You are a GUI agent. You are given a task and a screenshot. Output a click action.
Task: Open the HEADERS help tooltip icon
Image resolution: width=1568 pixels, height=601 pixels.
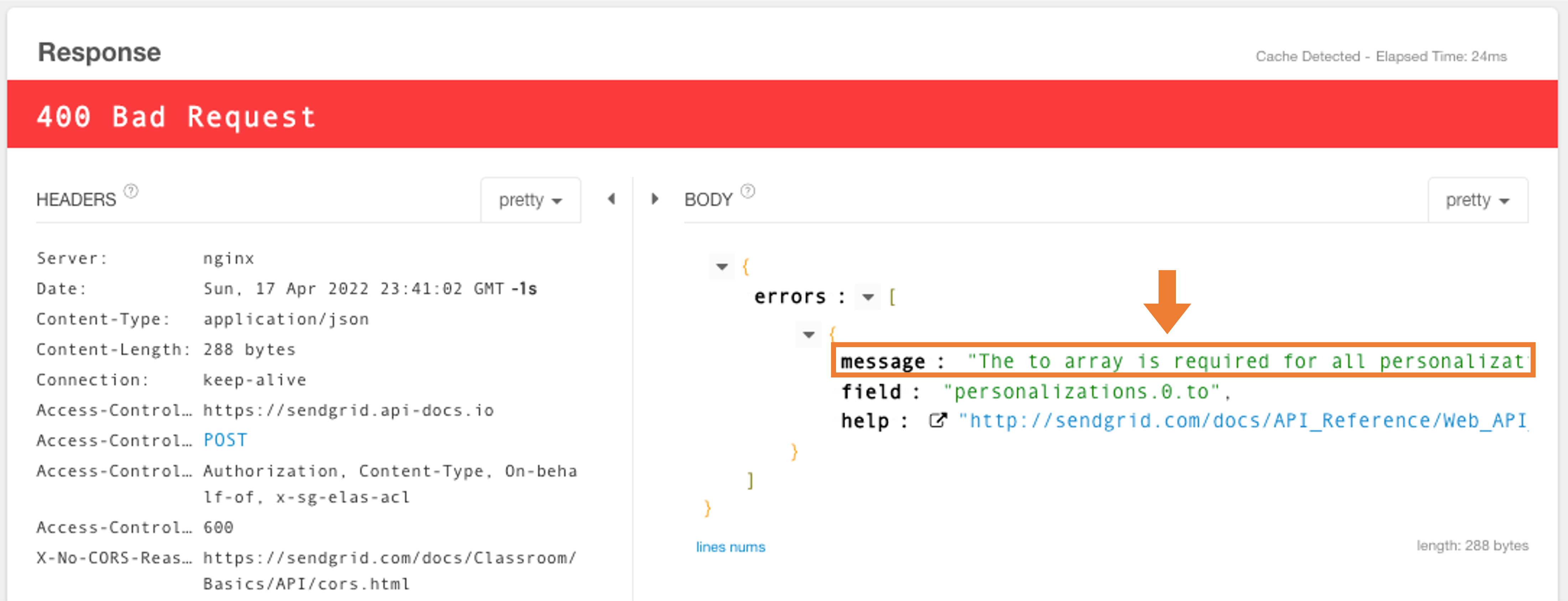130,191
